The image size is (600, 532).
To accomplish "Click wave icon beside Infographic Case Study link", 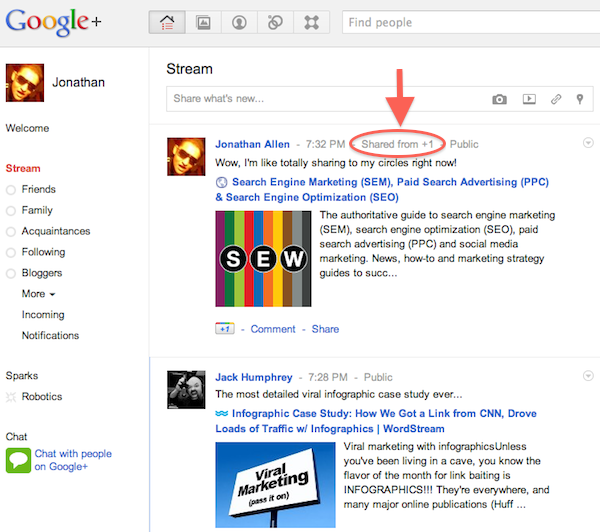I will pyautogui.click(x=222, y=413).
